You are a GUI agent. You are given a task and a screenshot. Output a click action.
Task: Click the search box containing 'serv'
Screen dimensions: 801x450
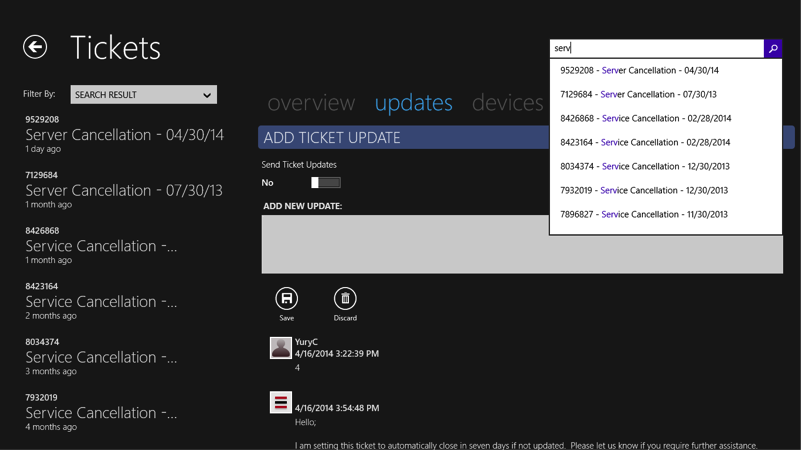tap(657, 49)
